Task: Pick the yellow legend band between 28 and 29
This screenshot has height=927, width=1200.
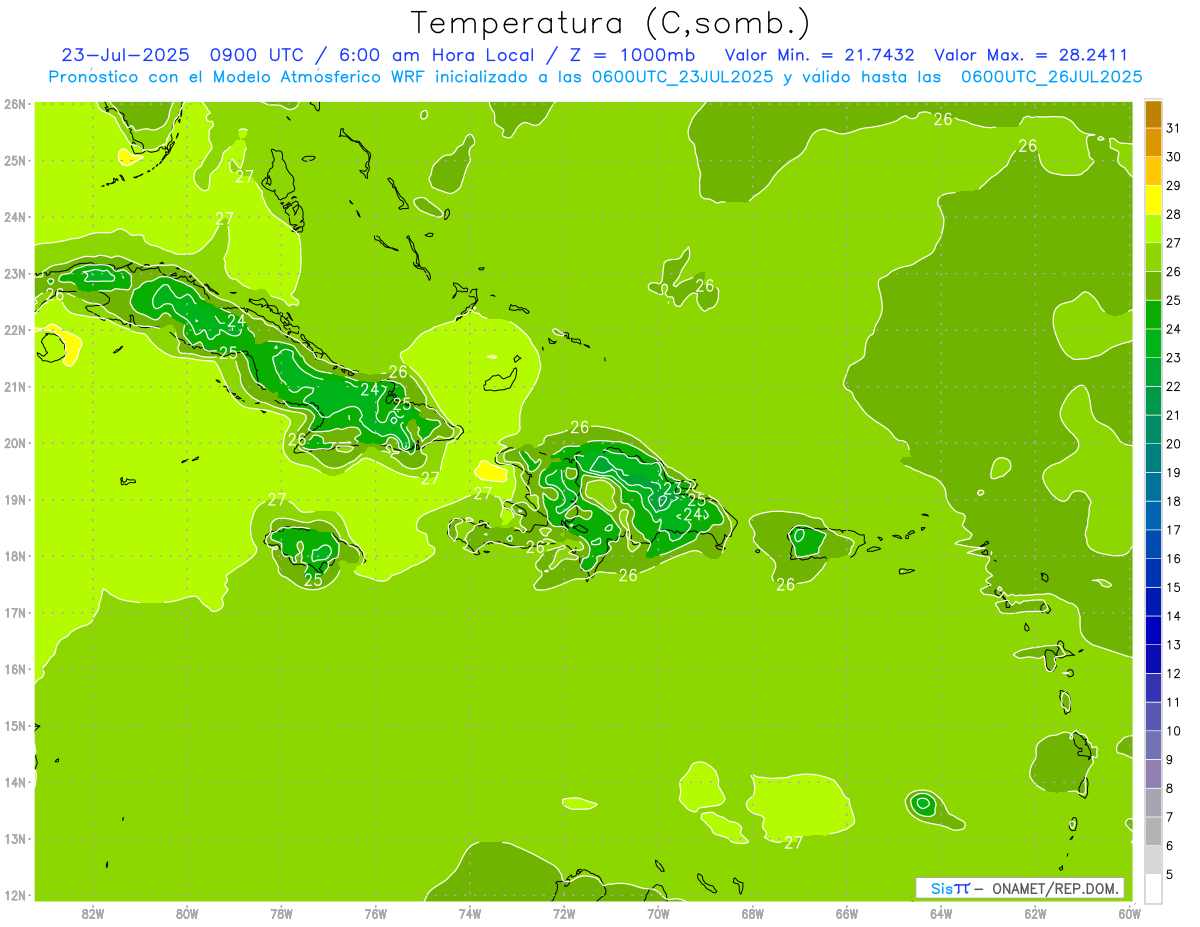Action: [1153, 200]
